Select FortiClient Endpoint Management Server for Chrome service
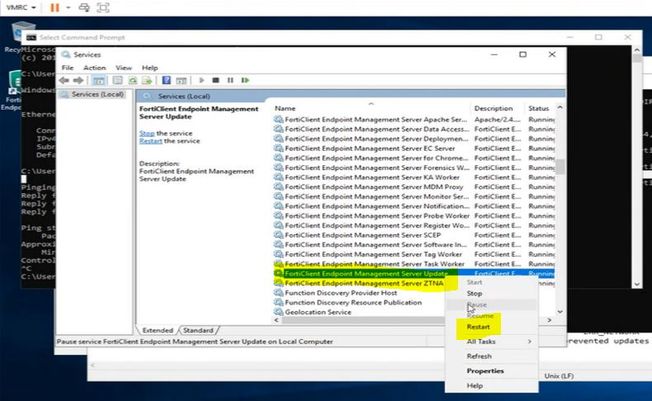 [x=414, y=158]
